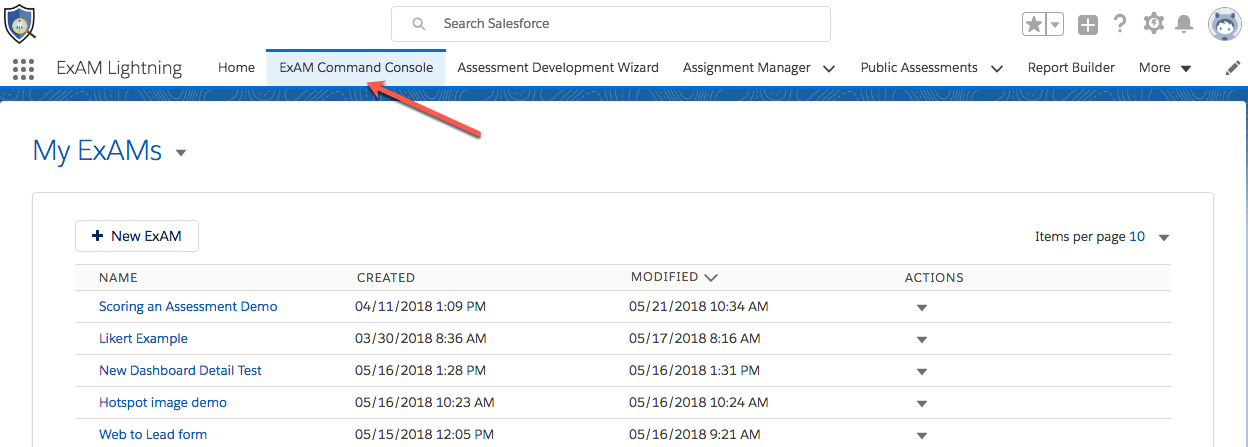Open the Public Assessments tab
The width and height of the screenshot is (1248, 447).
coord(919,68)
